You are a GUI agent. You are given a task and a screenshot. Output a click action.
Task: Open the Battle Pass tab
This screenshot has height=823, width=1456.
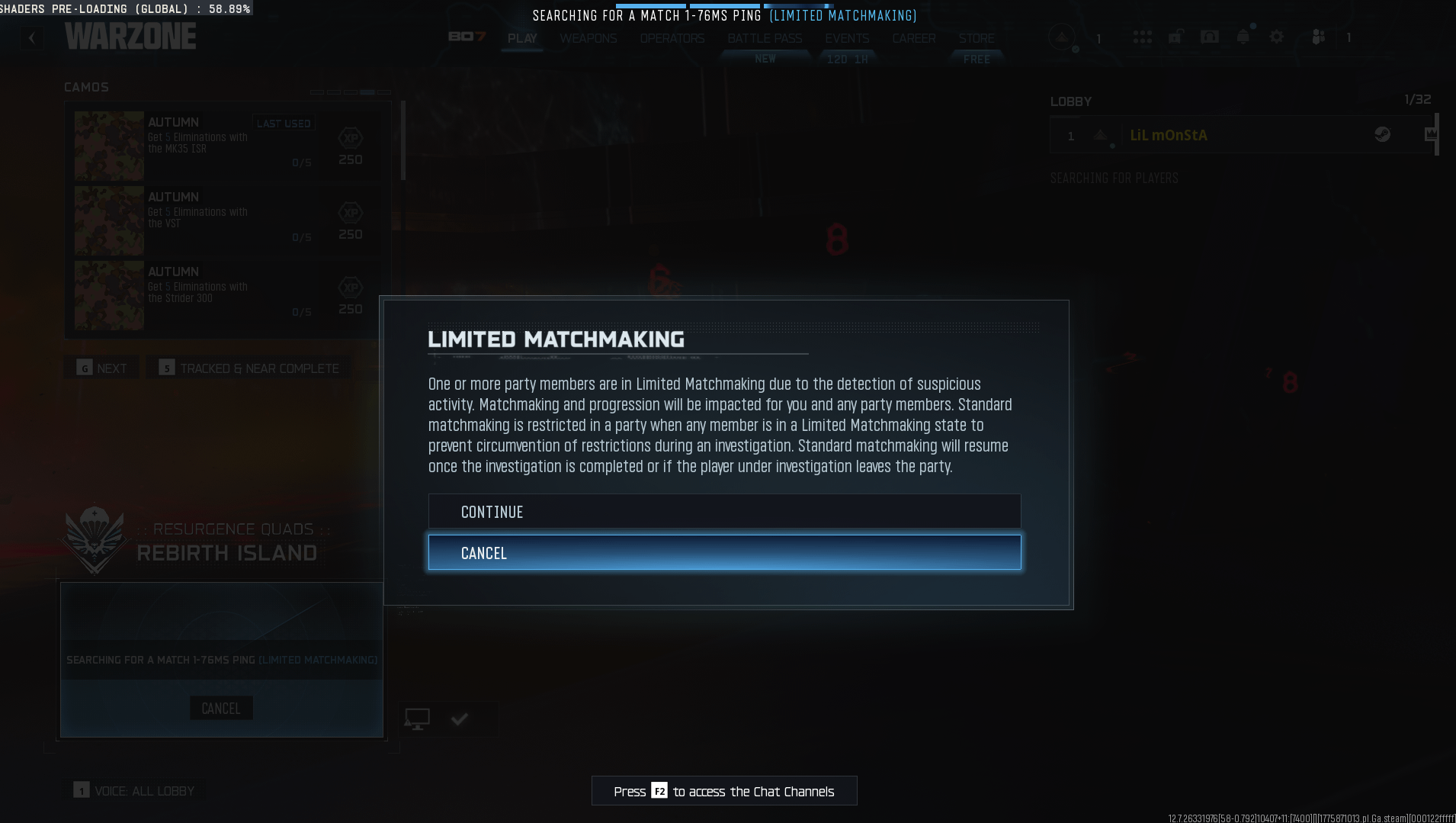[x=765, y=38]
